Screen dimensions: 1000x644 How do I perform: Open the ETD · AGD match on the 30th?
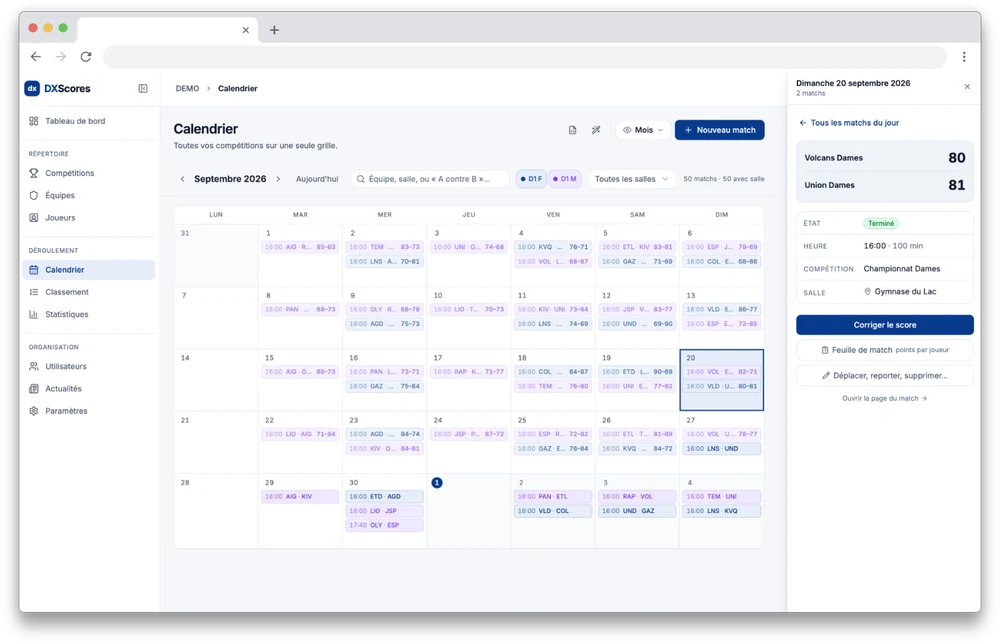click(x=385, y=497)
